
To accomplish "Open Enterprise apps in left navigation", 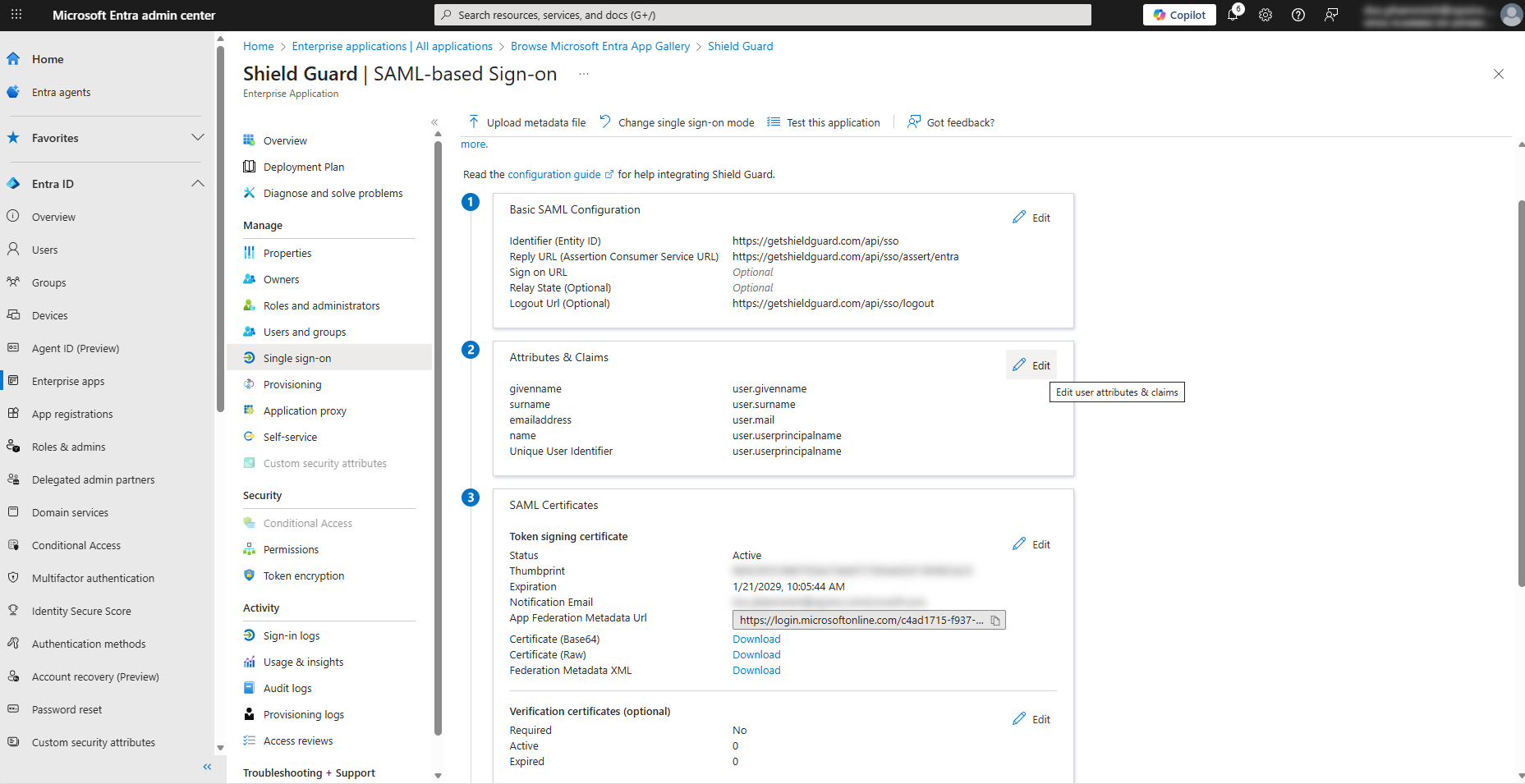I will (x=68, y=381).
